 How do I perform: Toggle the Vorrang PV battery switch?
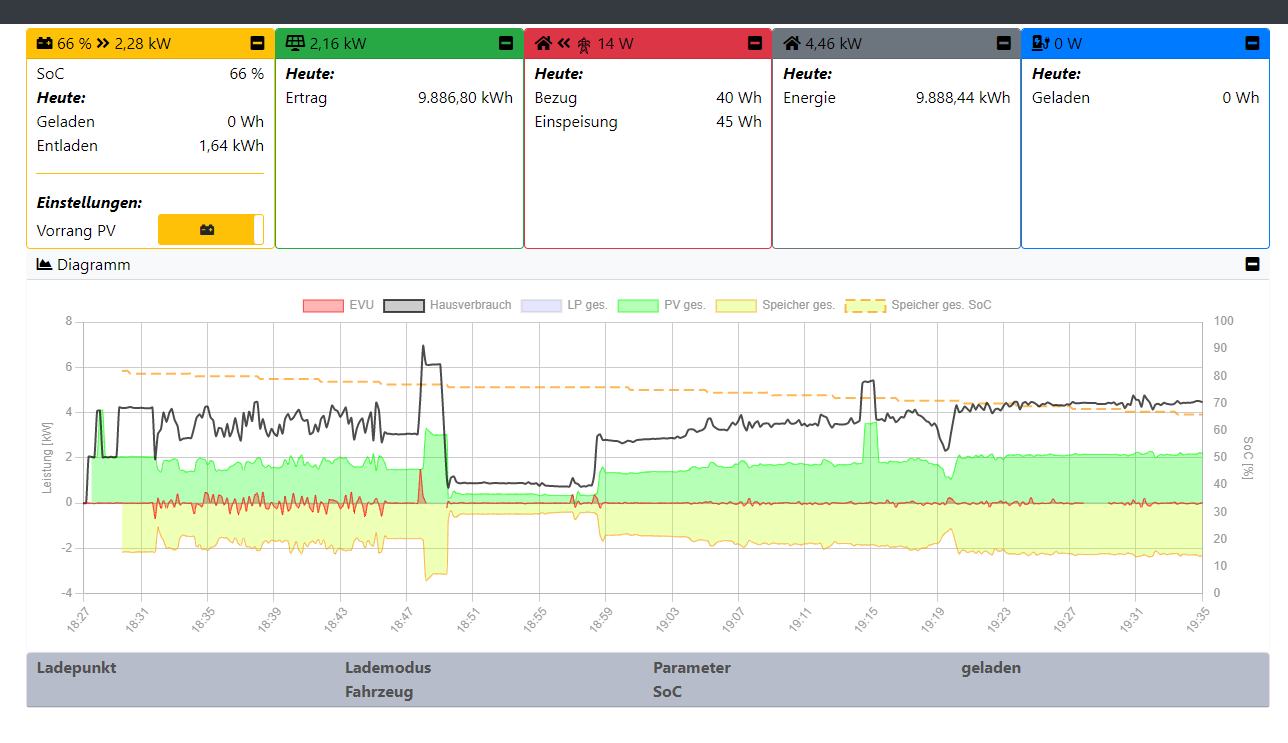[x=210, y=230]
